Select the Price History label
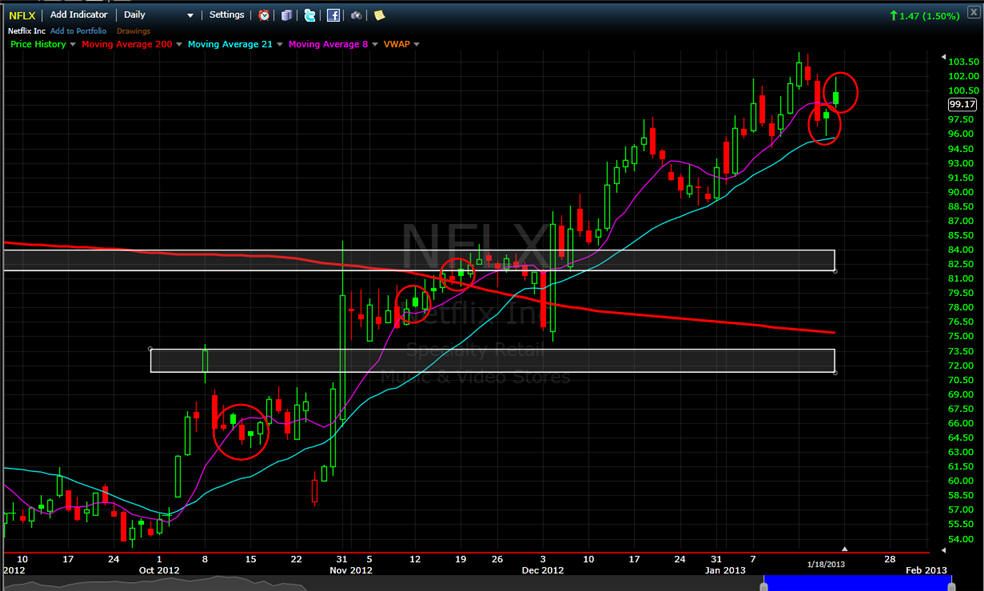The height and width of the screenshot is (591, 984). tap(38, 44)
